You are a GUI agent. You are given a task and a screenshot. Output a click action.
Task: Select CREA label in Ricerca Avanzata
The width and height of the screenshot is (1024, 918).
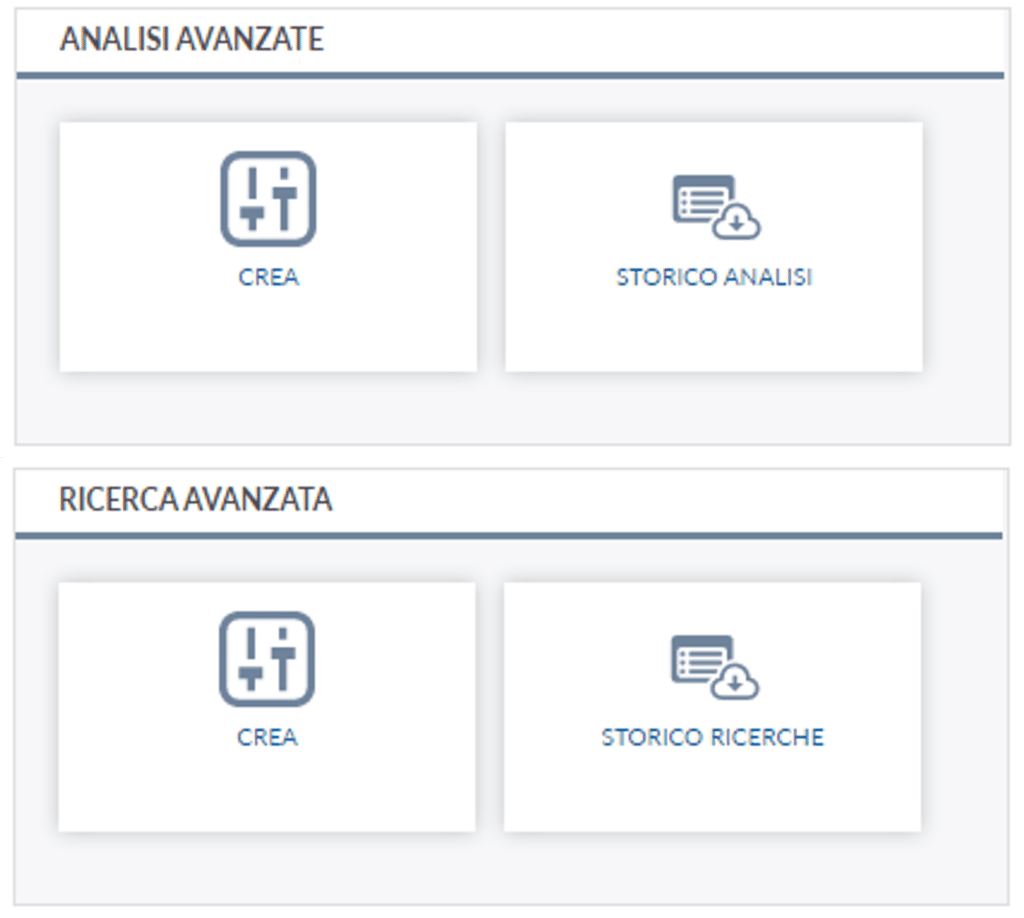click(267, 738)
